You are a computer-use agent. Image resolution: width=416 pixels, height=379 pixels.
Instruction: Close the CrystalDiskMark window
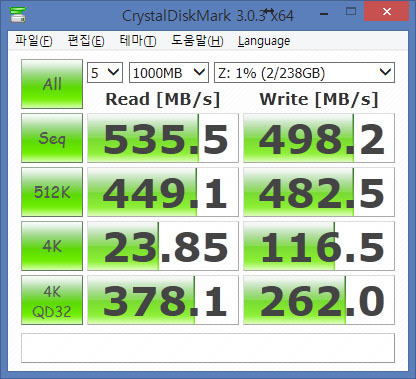point(387,11)
